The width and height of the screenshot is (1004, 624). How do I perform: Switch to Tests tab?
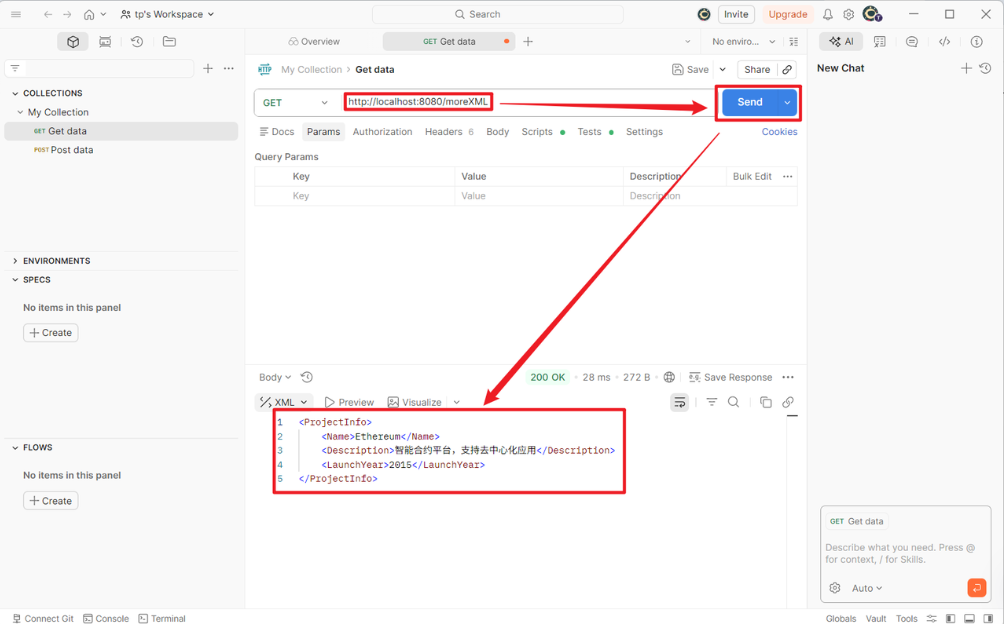coord(595,132)
